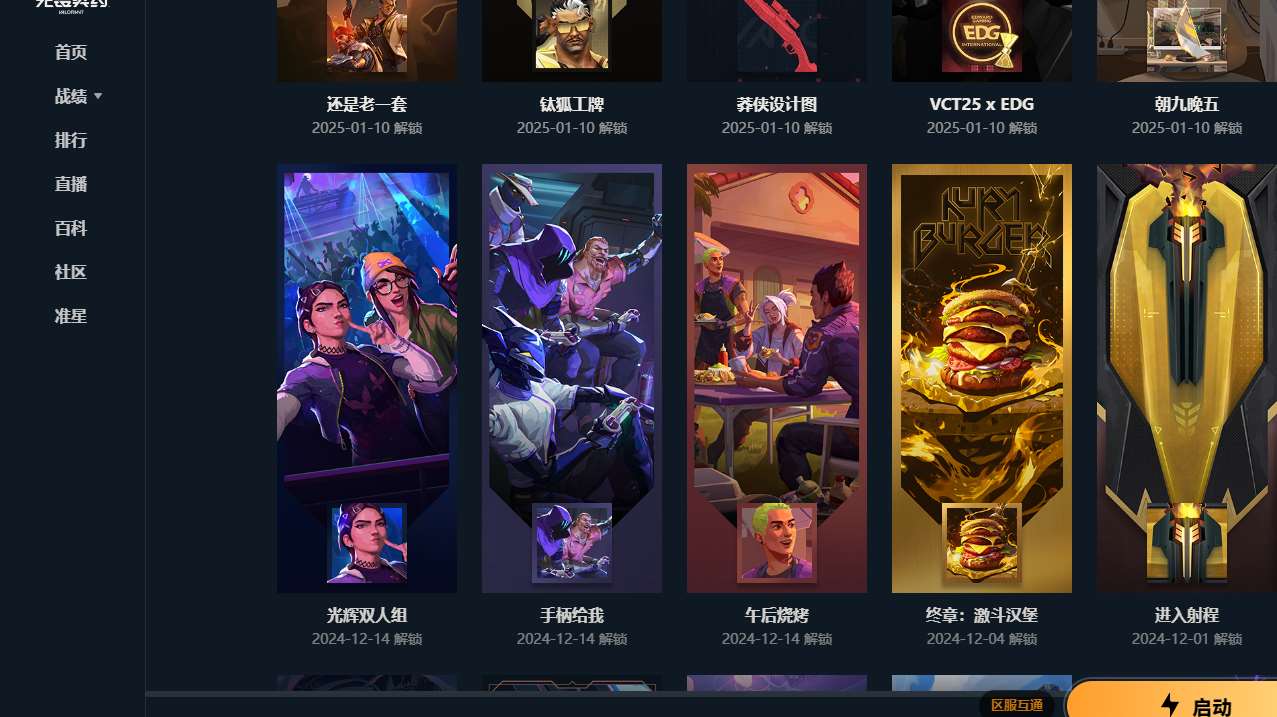Viewport: 1277px width, 717px height.
Task: Expand the 战绩 dropdown arrow
Action: pos(98,96)
